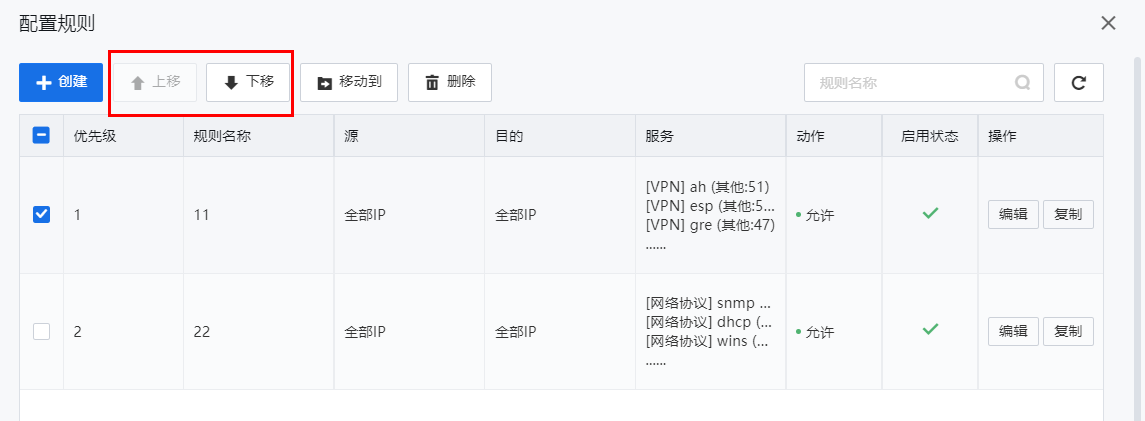Toggle enabled status checkmark of rule 22

930,329
